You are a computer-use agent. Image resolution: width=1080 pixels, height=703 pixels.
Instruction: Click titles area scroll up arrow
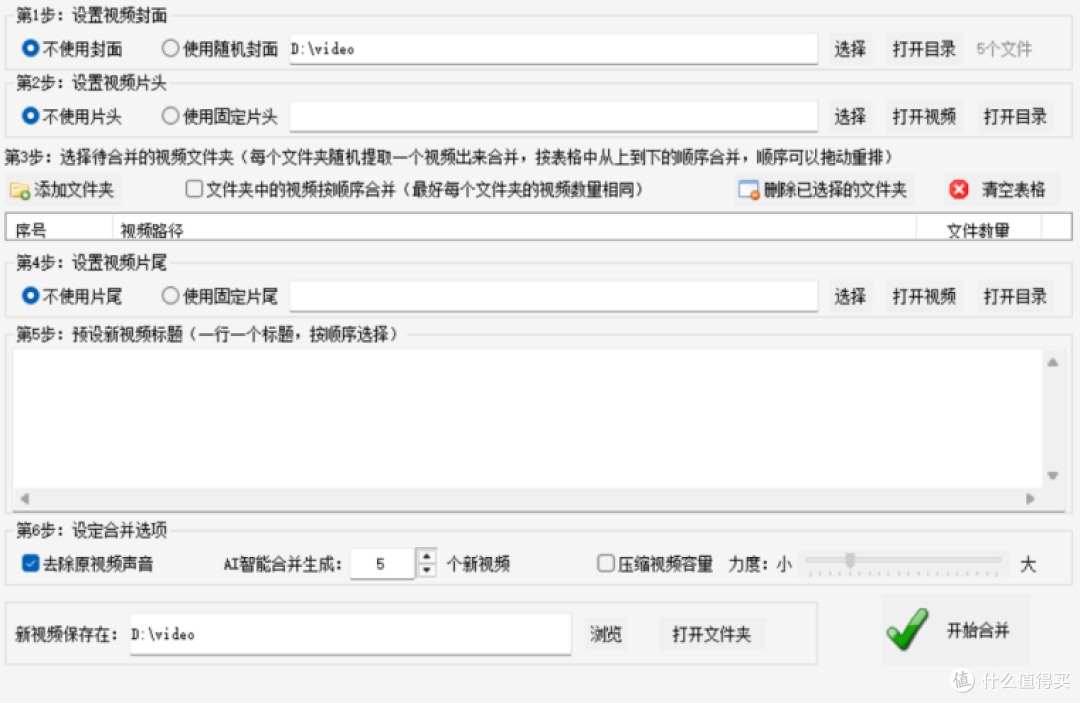(1052, 362)
